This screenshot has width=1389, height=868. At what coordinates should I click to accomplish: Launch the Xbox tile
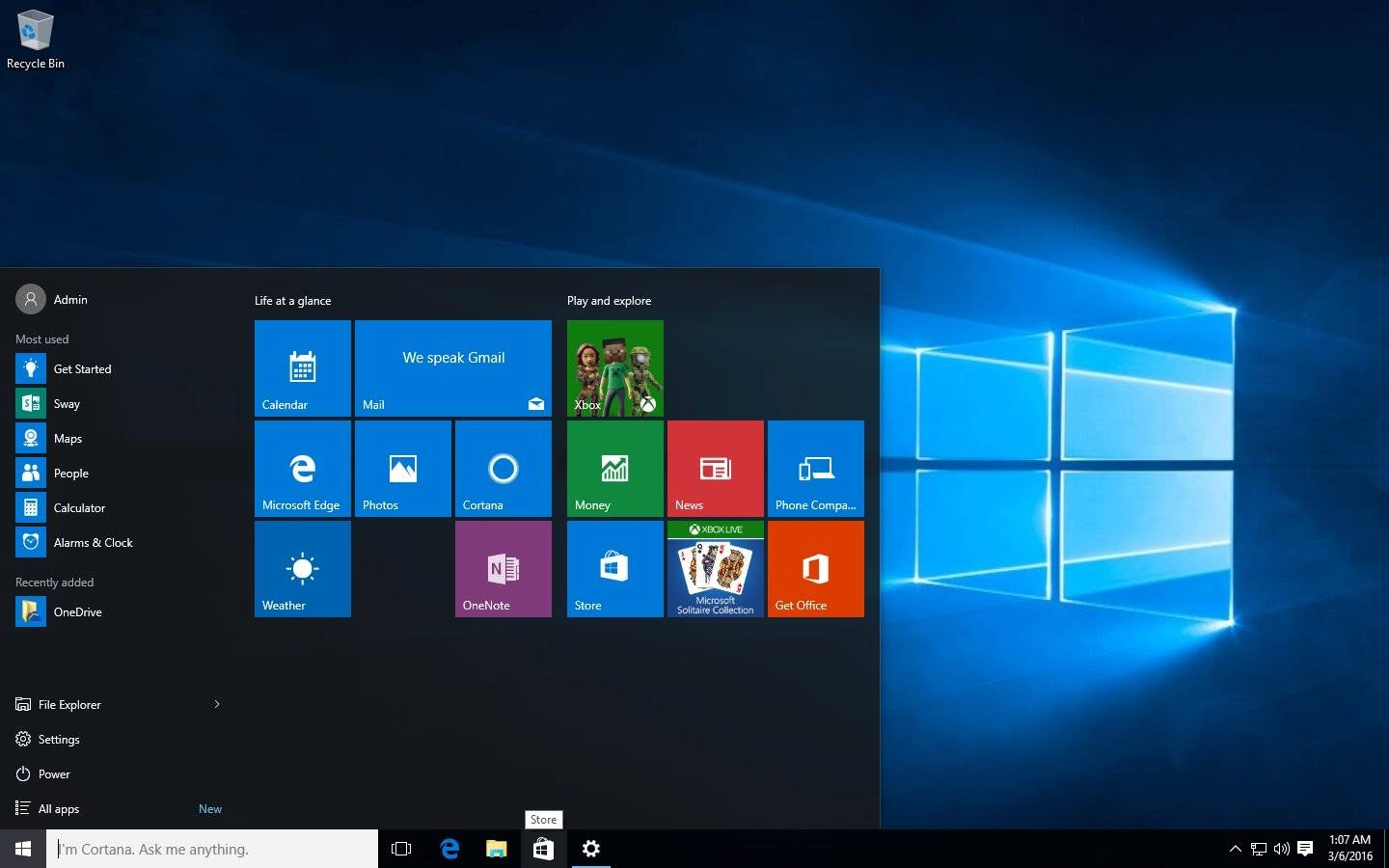[x=615, y=368]
